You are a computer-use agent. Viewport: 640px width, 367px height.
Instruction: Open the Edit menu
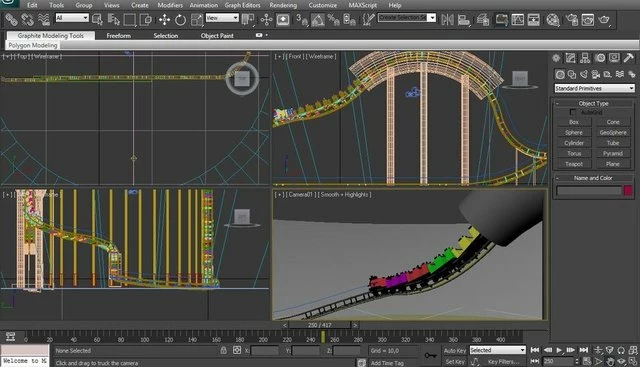pos(32,5)
